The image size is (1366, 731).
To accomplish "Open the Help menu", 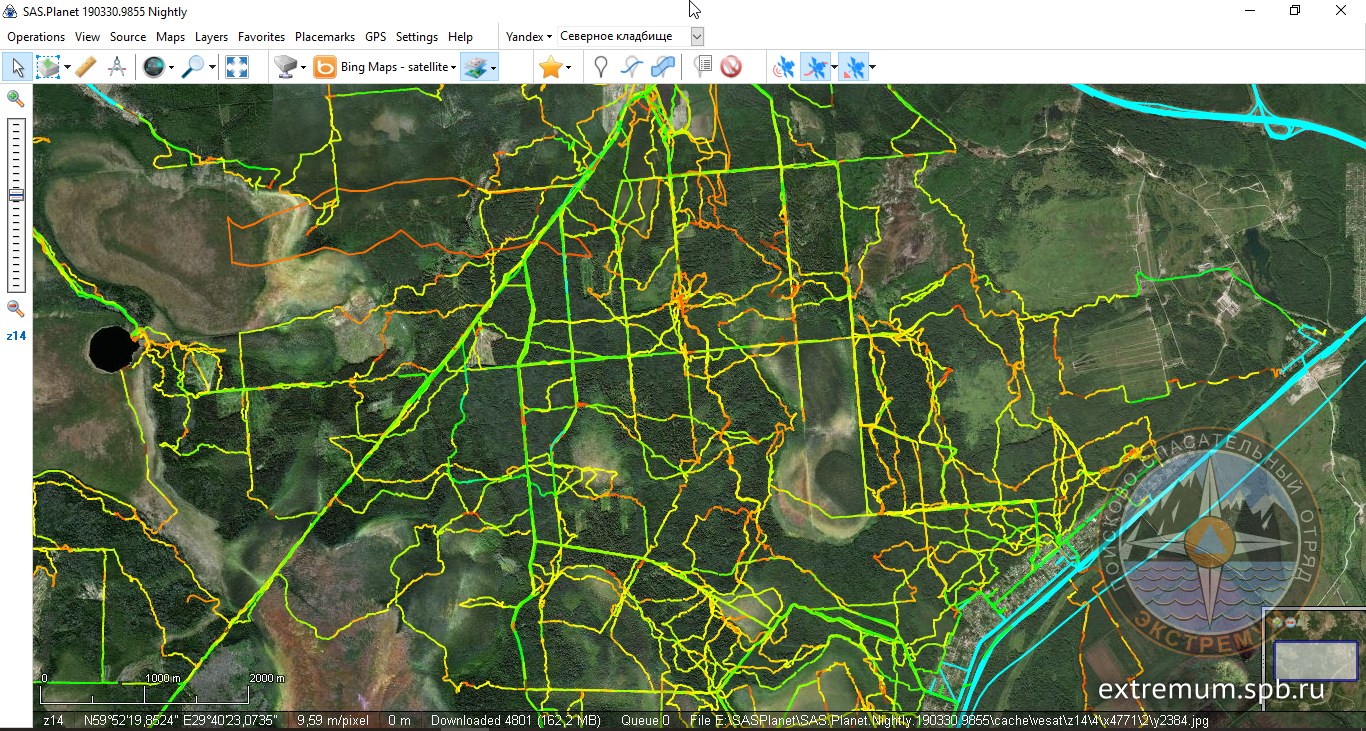I will (x=461, y=36).
